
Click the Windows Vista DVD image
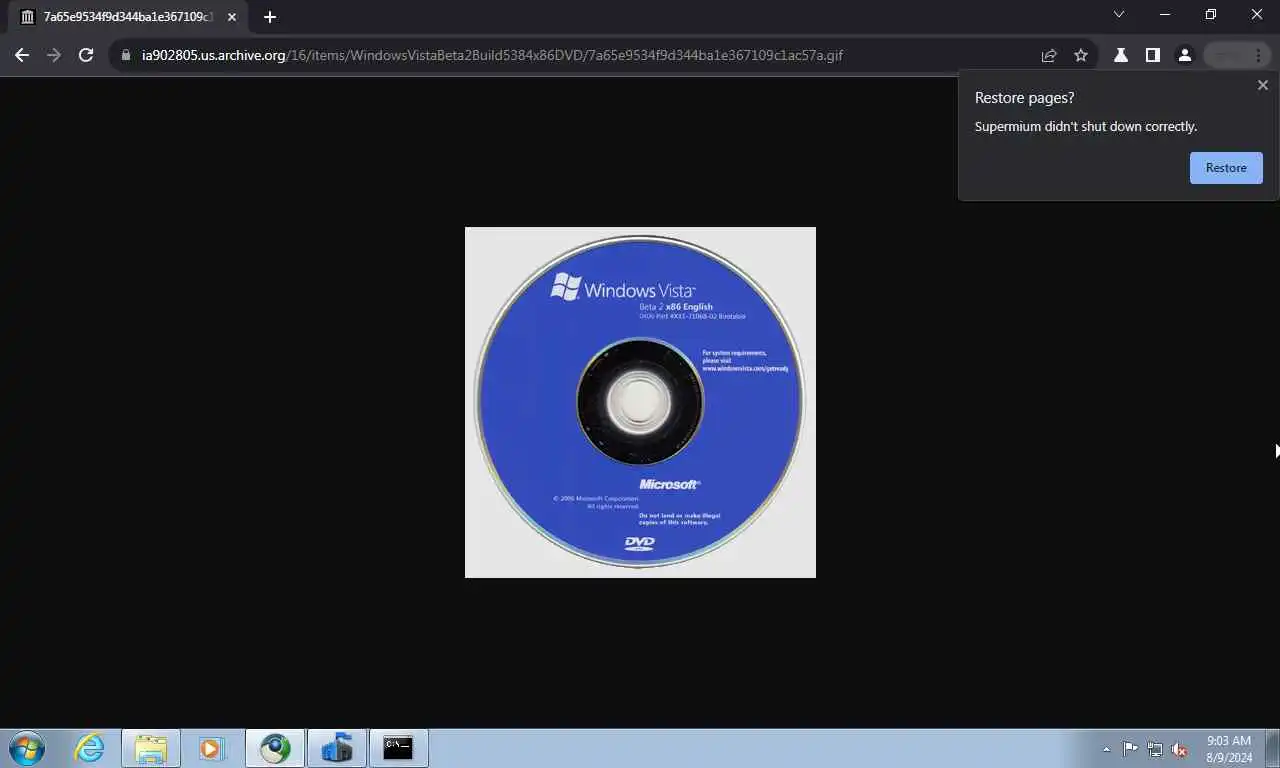pyautogui.click(x=640, y=402)
